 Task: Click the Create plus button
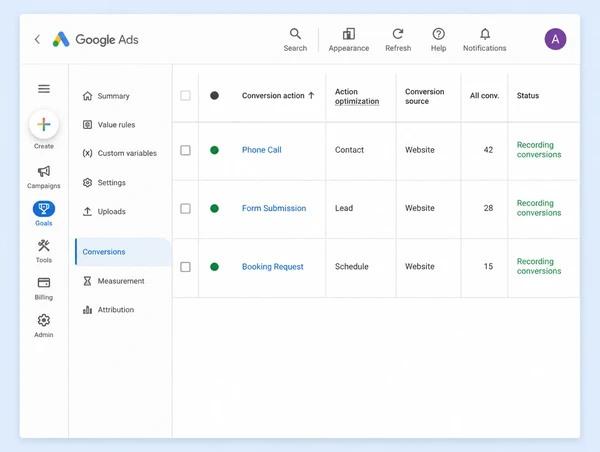44,124
